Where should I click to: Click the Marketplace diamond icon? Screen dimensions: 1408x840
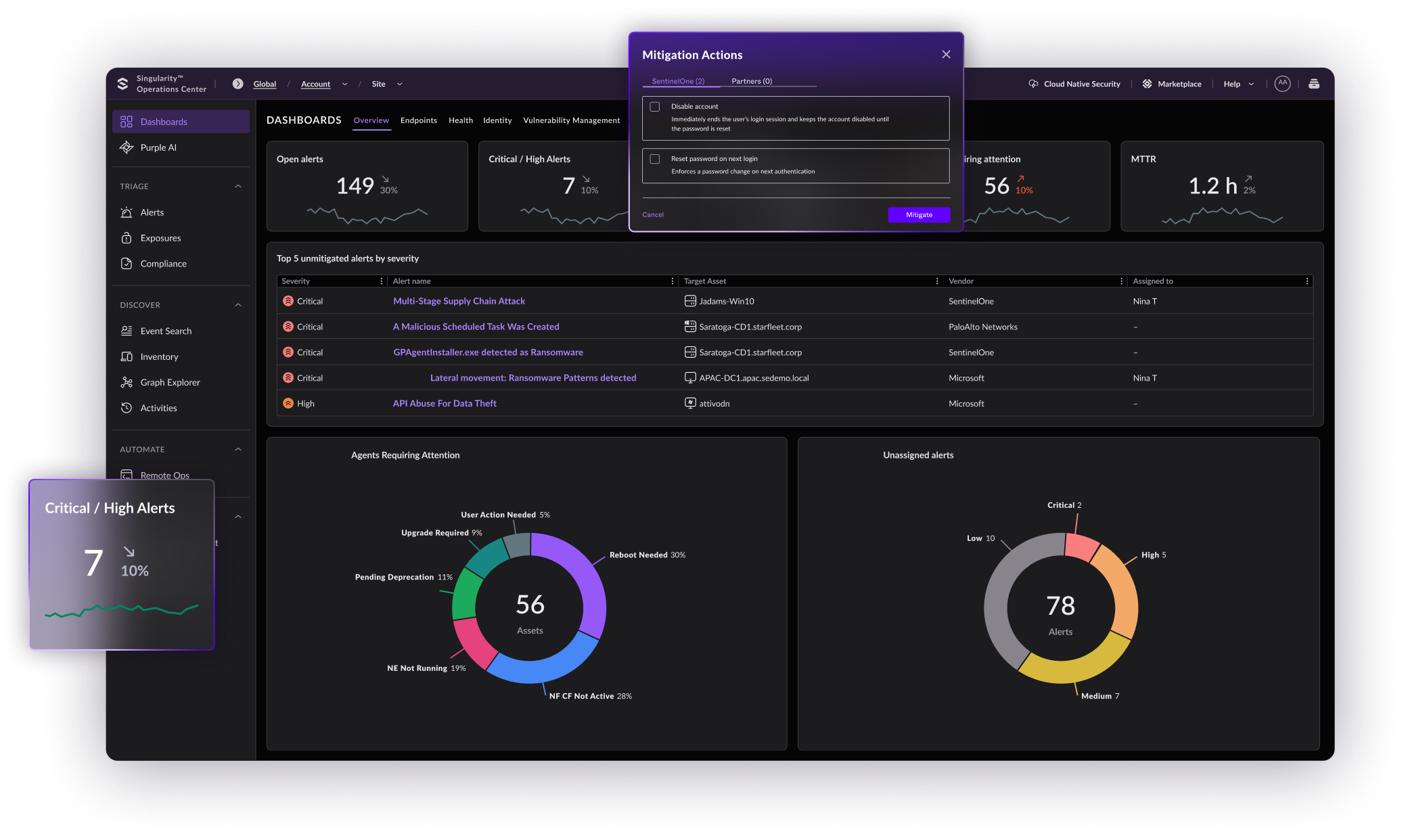pos(1147,84)
